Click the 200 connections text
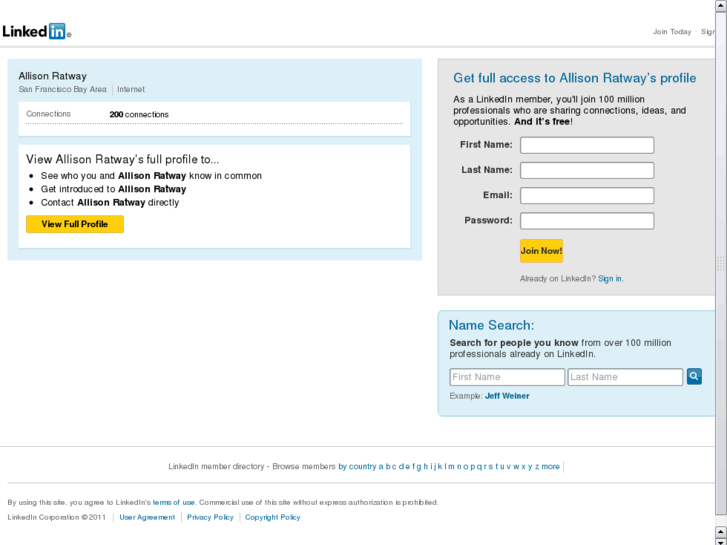The height and width of the screenshot is (545, 727). [139, 115]
